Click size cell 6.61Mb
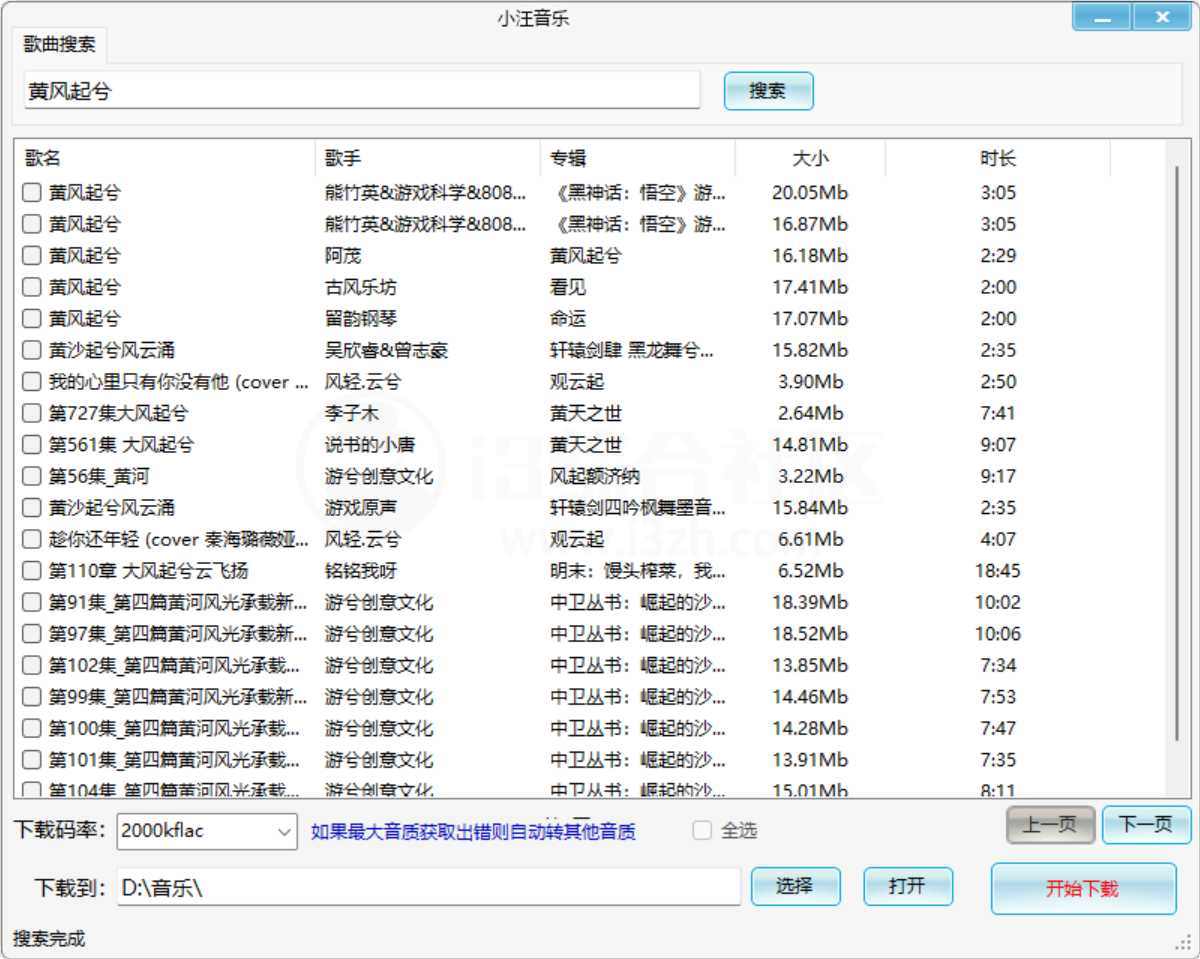The image size is (1200, 959). (x=810, y=539)
